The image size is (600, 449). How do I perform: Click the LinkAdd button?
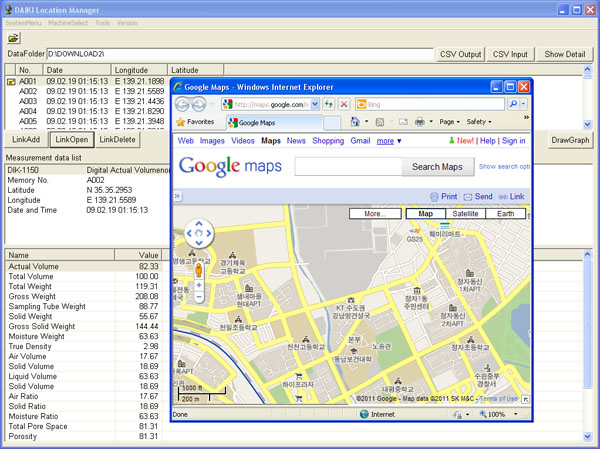(26, 140)
